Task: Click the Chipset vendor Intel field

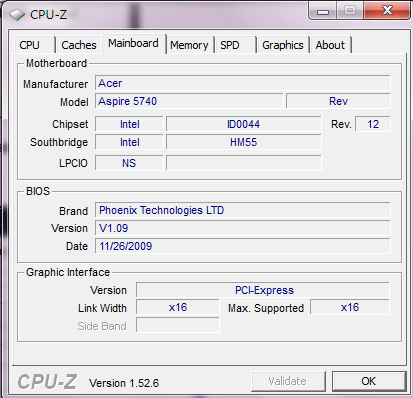Action: point(129,124)
